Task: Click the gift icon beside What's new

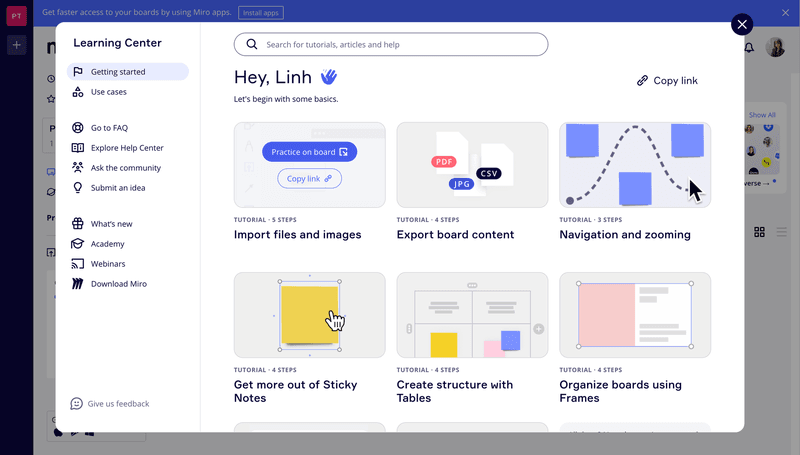Action: [x=78, y=223]
